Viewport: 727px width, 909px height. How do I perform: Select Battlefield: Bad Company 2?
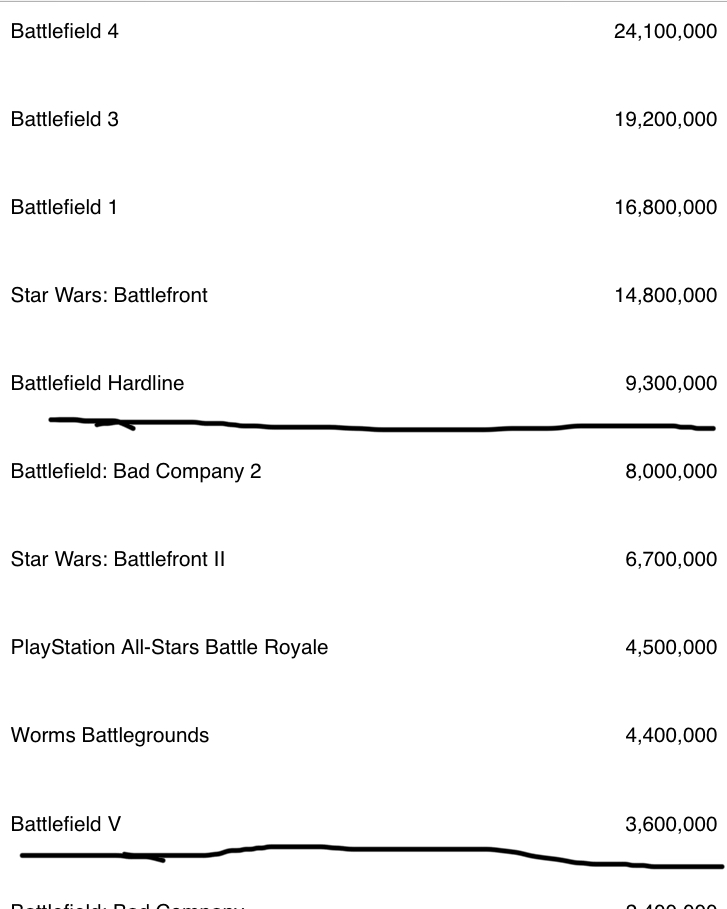(136, 471)
